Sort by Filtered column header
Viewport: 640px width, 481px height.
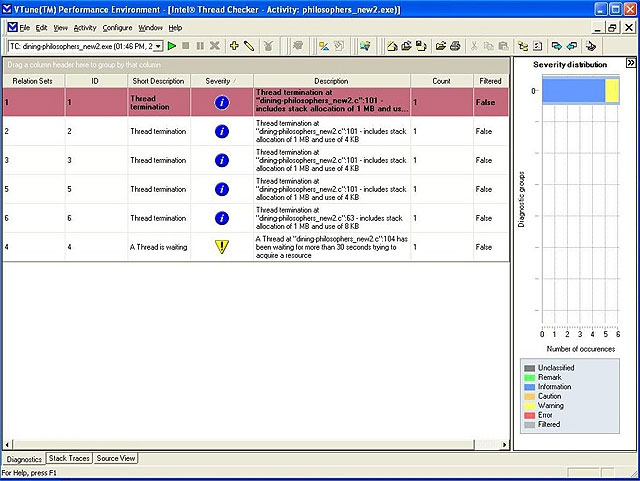(x=491, y=81)
